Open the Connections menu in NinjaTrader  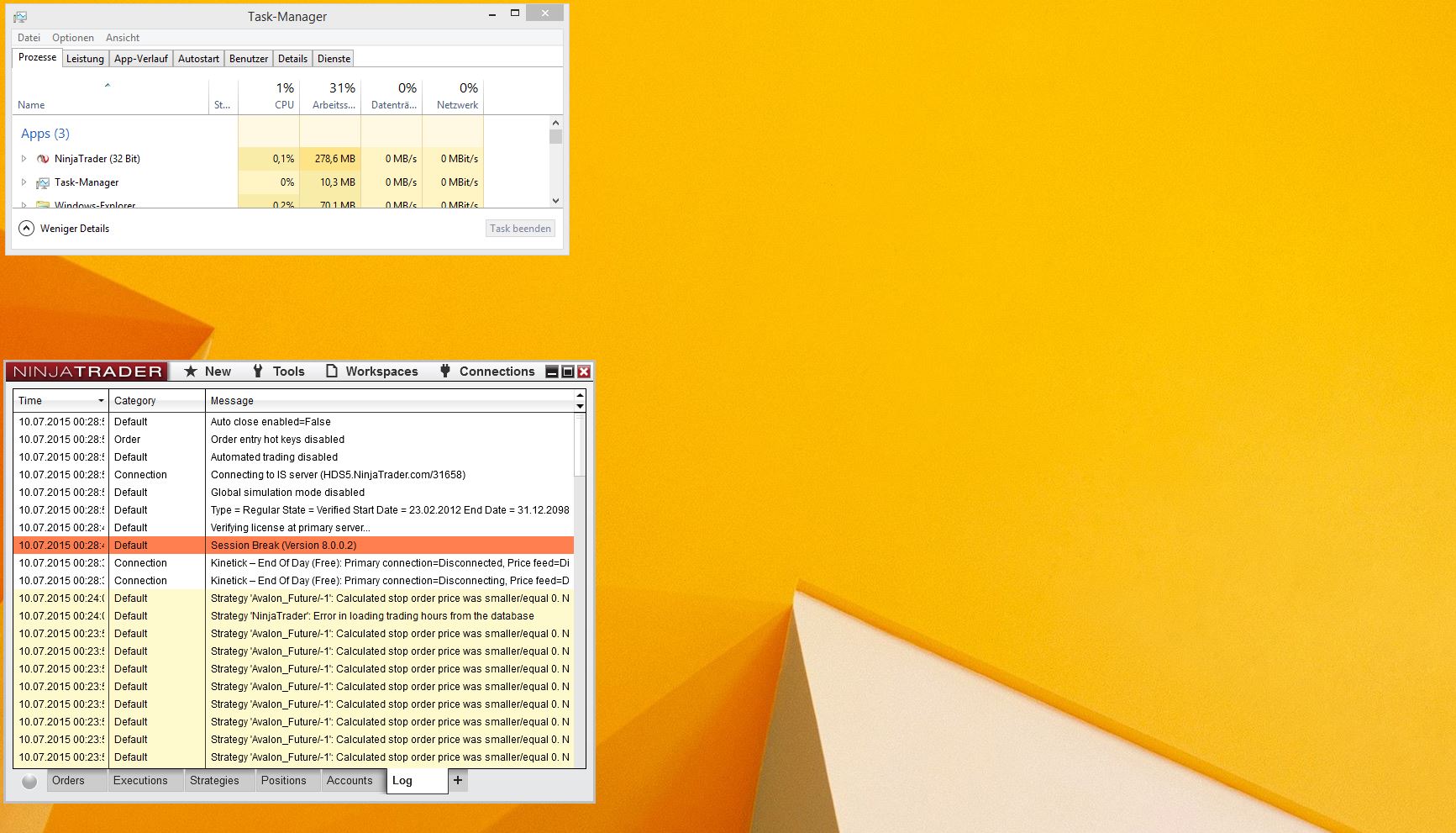click(486, 372)
